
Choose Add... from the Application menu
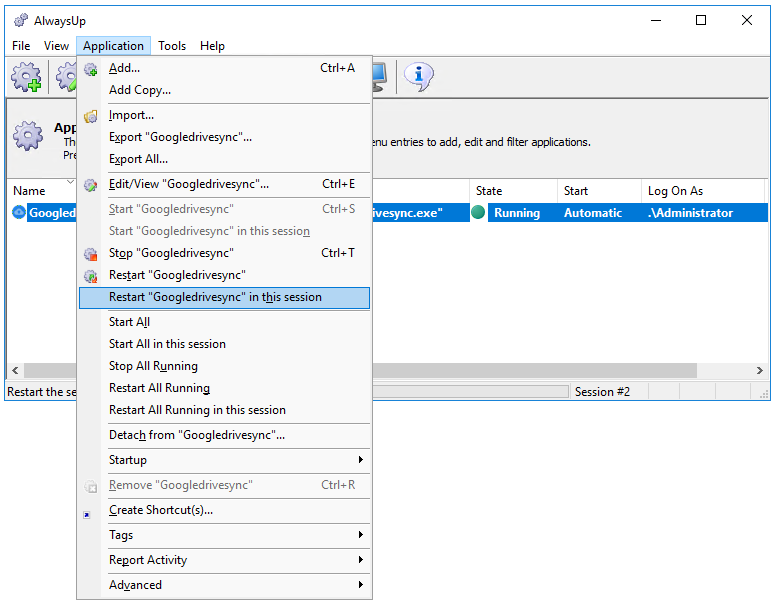(224, 68)
